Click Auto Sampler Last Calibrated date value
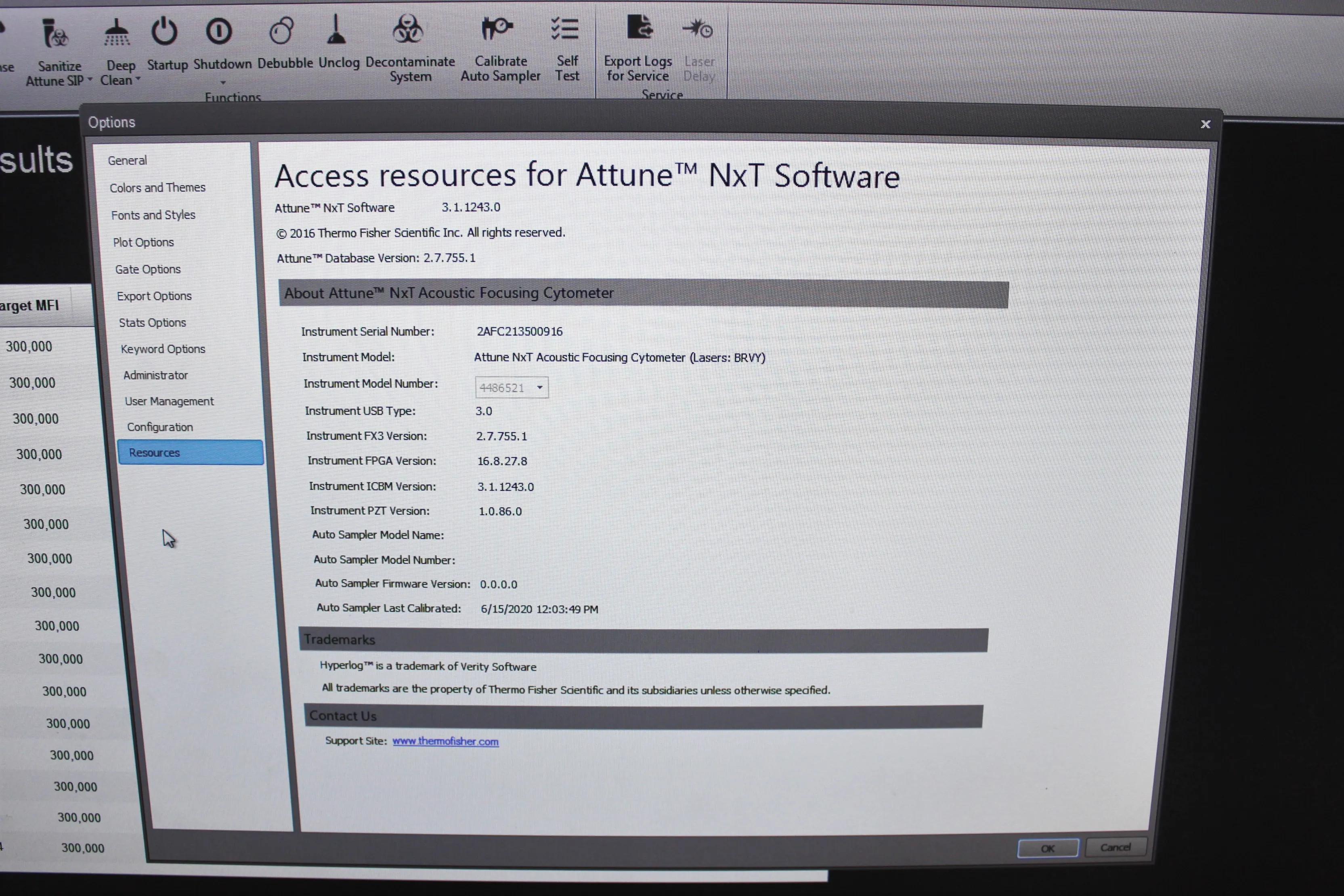Image resolution: width=1344 pixels, height=896 pixels. coord(540,609)
